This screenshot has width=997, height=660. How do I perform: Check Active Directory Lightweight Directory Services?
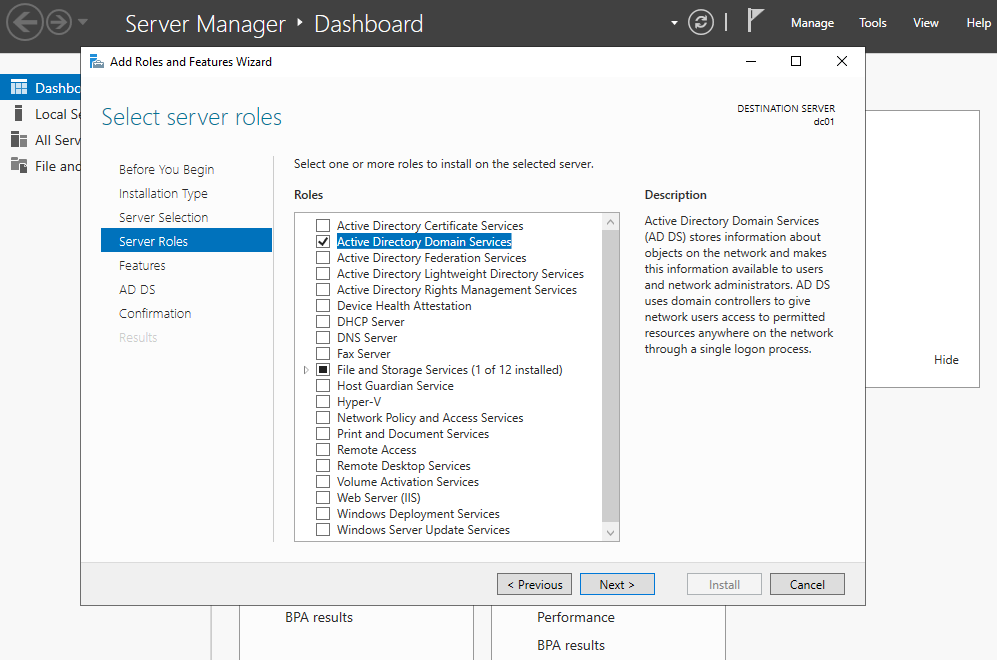pyautogui.click(x=323, y=273)
